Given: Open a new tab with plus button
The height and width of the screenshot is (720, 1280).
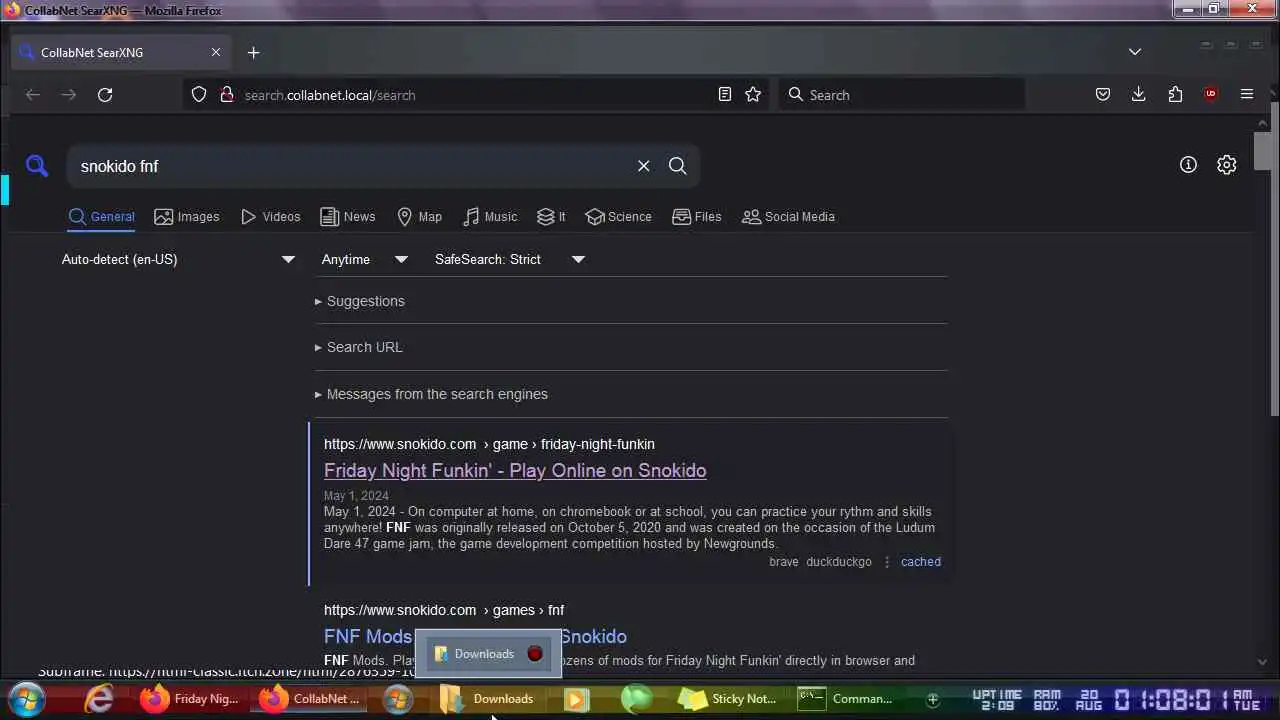Looking at the screenshot, I should tap(253, 52).
